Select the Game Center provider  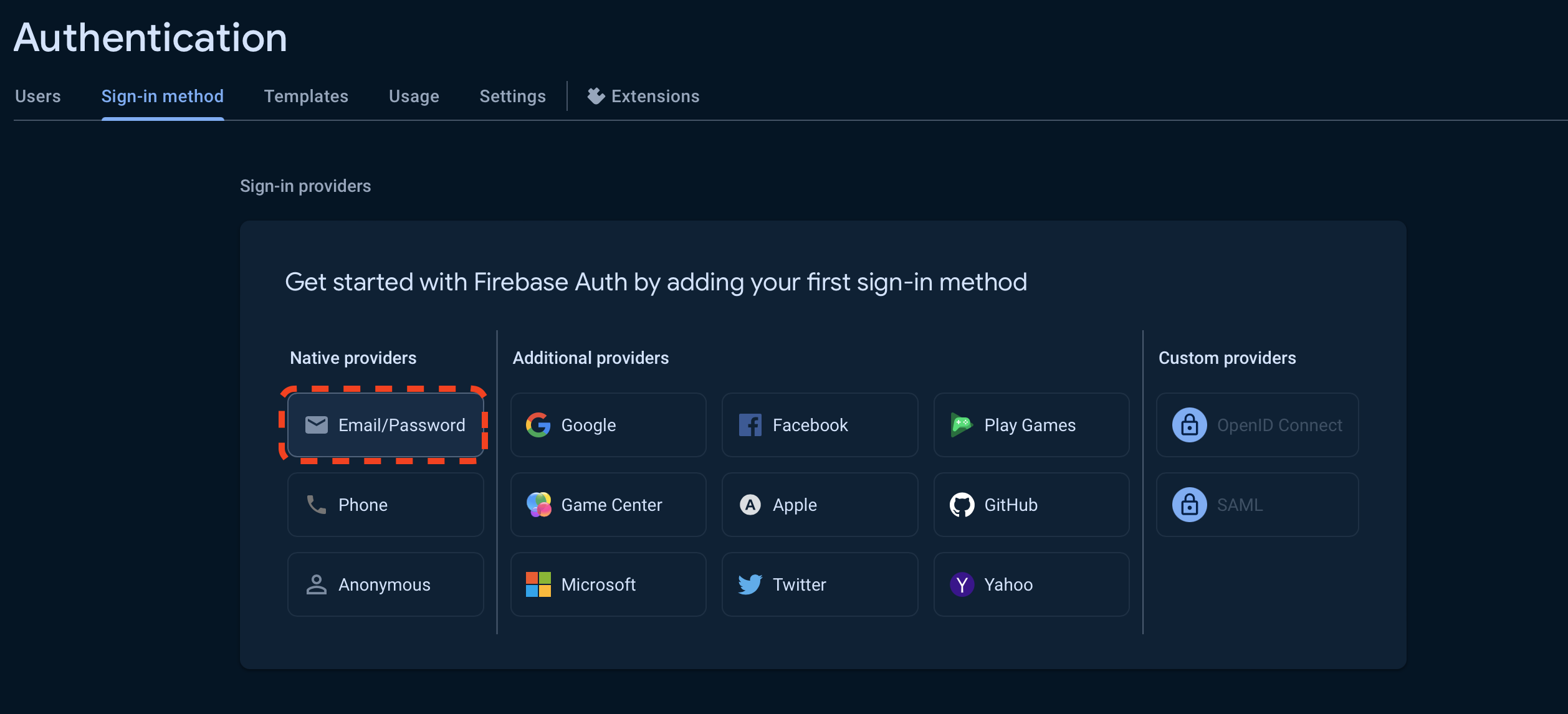pos(608,505)
